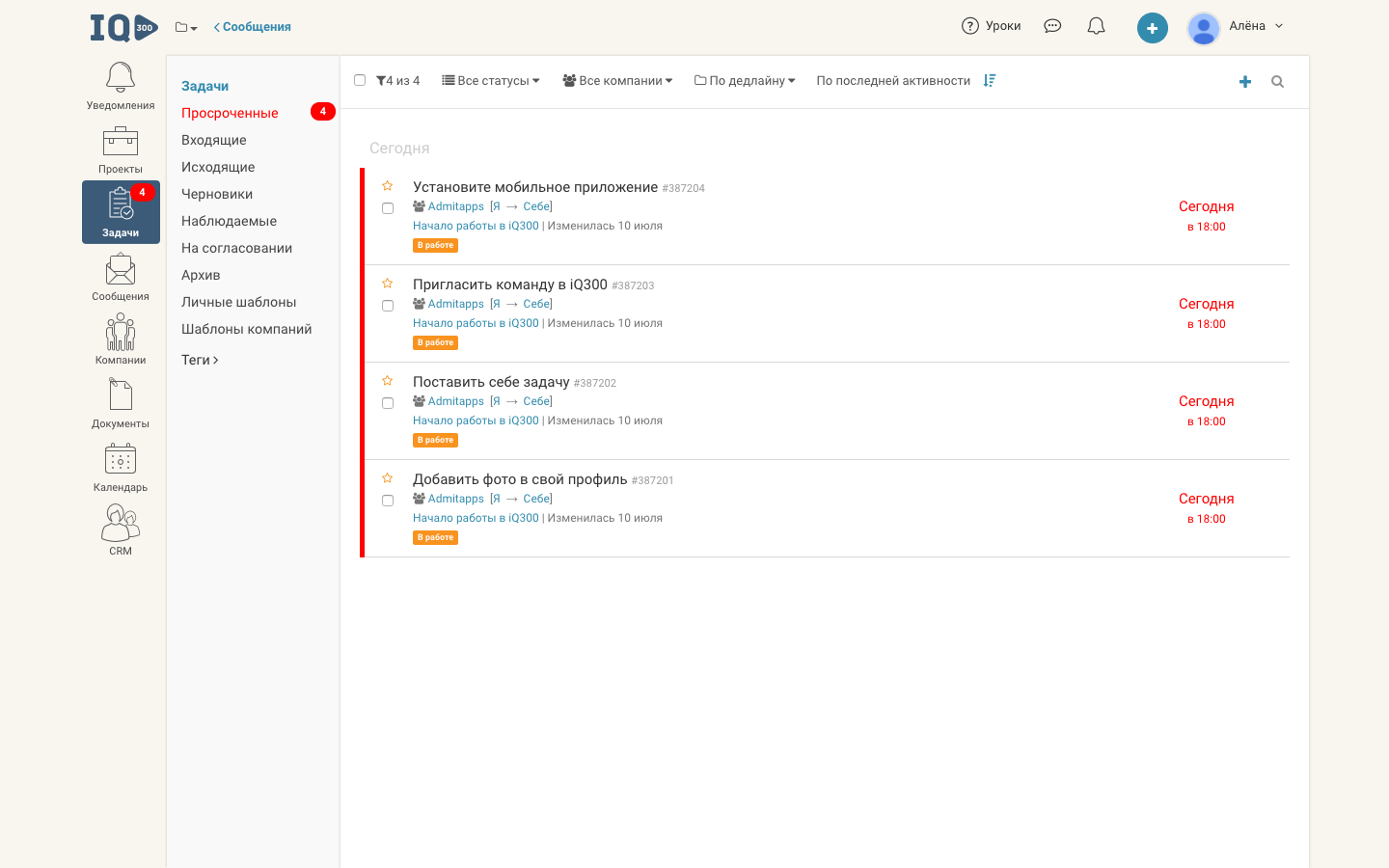The width and height of the screenshot is (1389, 868).
Task: Click the add task plus icon in toolbar
Action: [x=1245, y=82]
